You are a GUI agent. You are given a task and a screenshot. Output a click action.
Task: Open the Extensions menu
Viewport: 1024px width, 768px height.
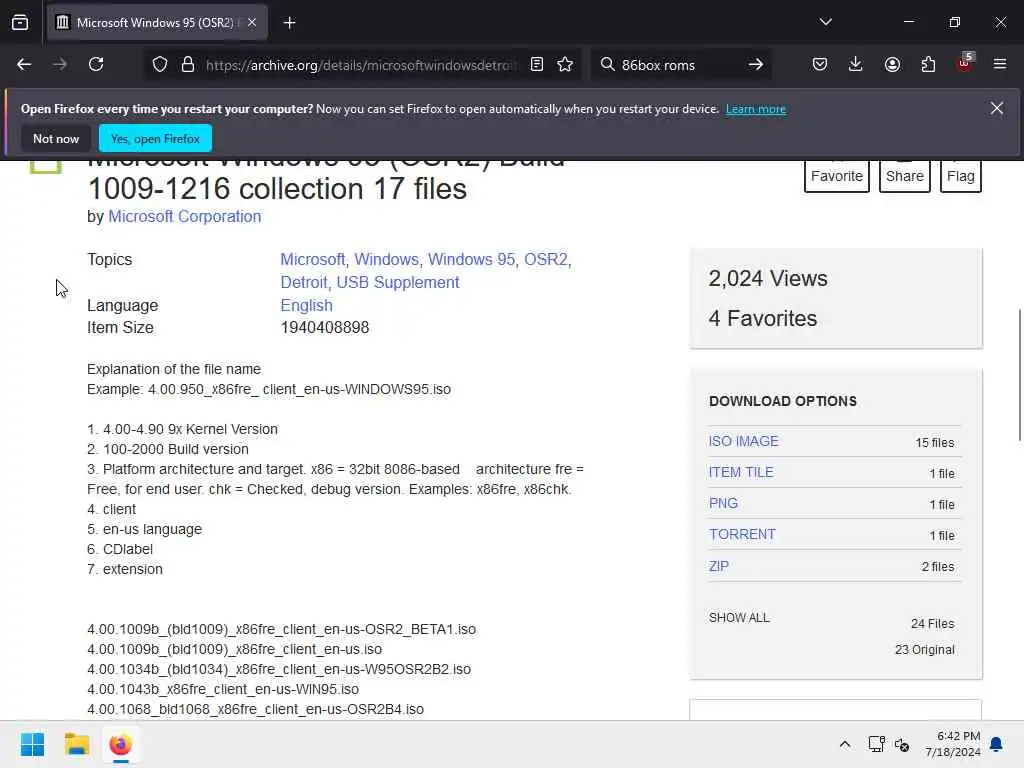point(928,65)
